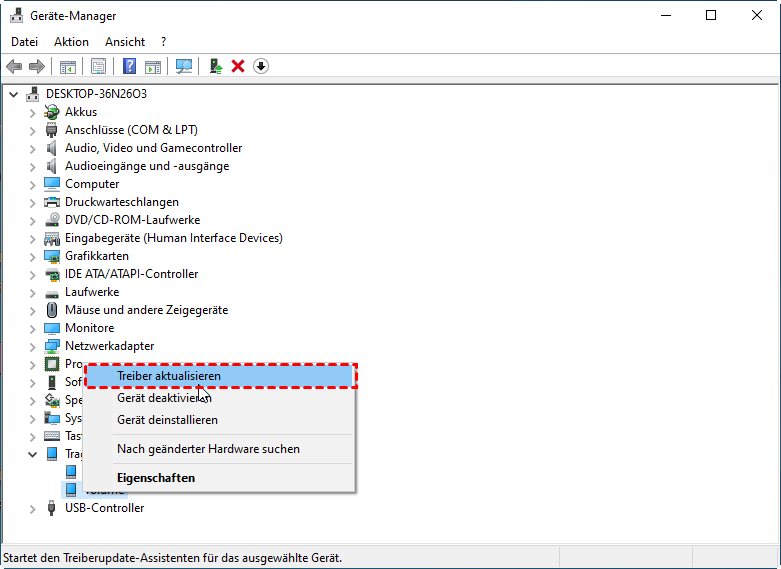Click the black down-arrow circle toolbar icon

coord(261,66)
